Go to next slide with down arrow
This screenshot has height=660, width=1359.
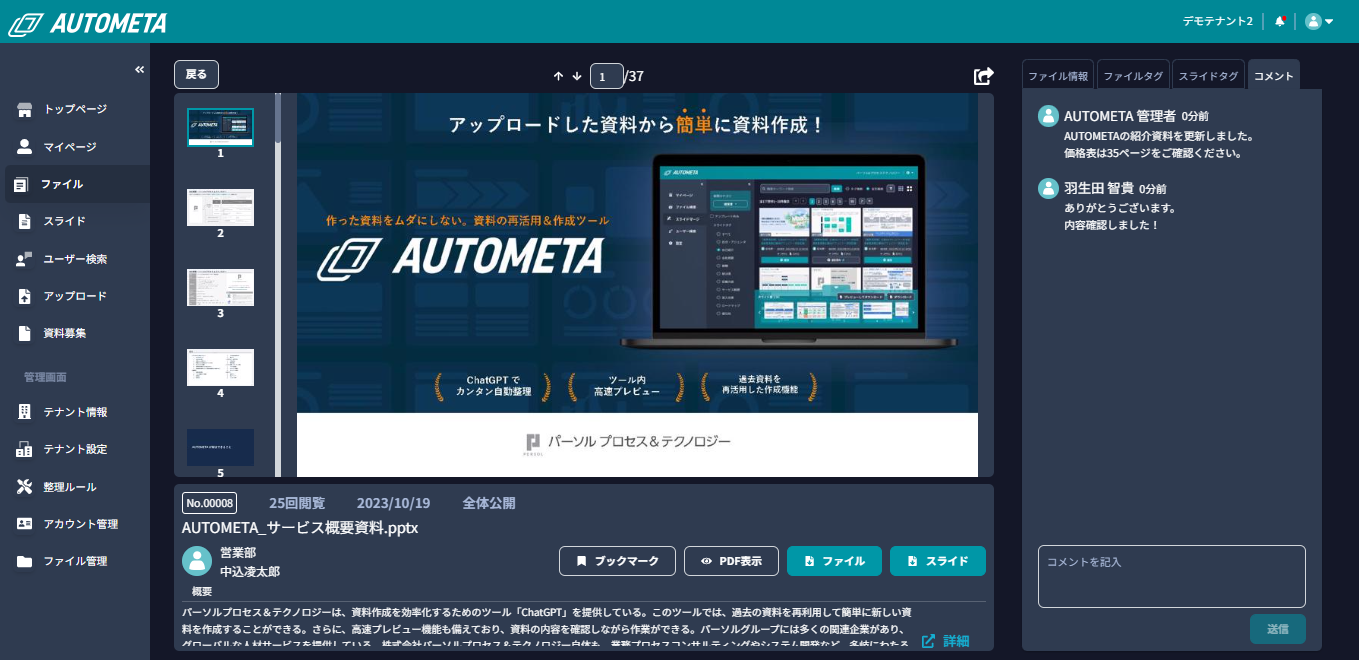coord(577,76)
